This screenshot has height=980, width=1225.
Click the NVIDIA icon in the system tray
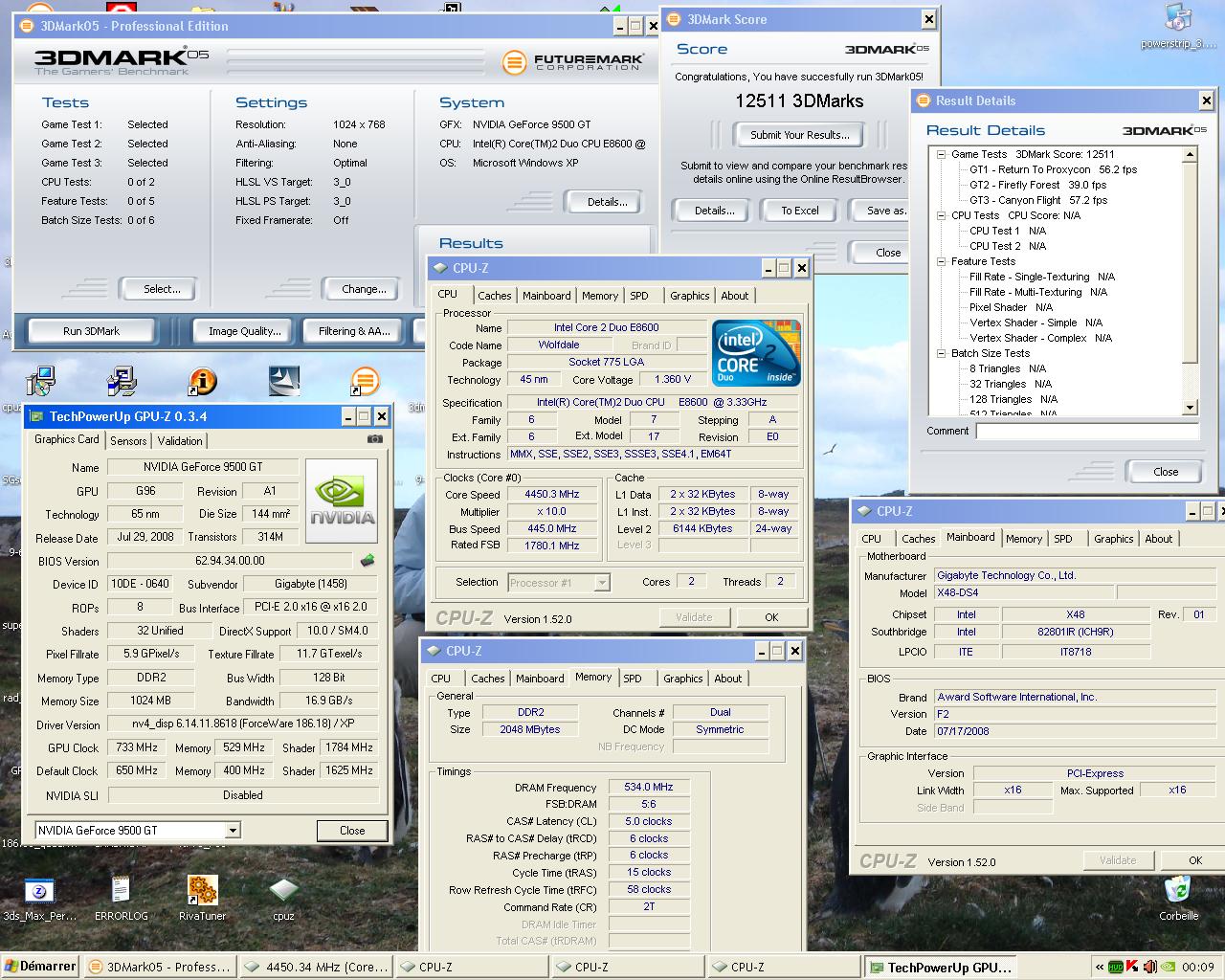[x=1167, y=967]
